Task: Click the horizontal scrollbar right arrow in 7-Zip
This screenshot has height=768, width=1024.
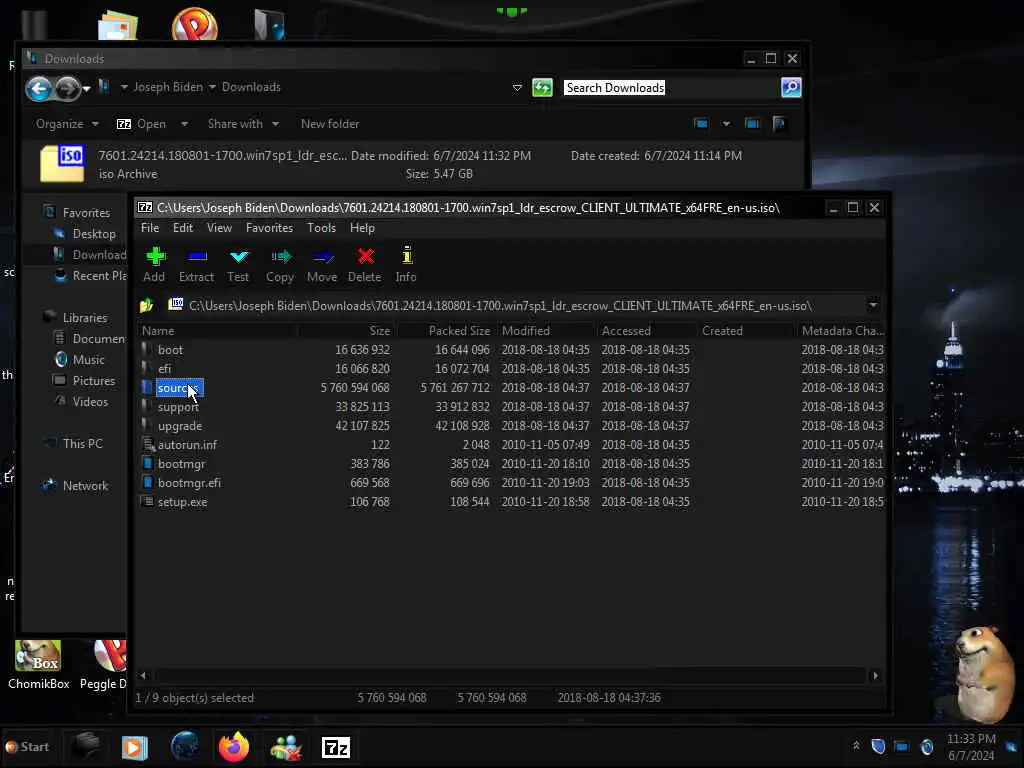Action: click(x=876, y=675)
